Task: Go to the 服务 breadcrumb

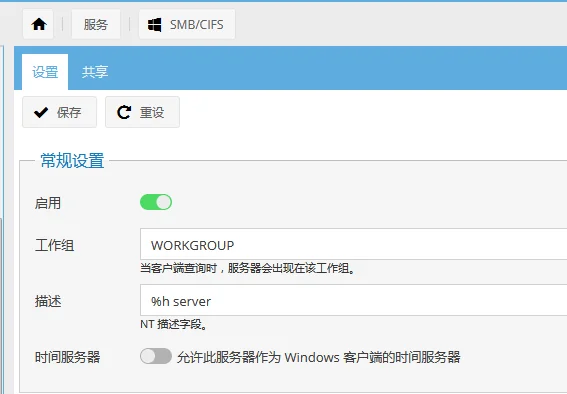Action: click(x=96, y=25)
